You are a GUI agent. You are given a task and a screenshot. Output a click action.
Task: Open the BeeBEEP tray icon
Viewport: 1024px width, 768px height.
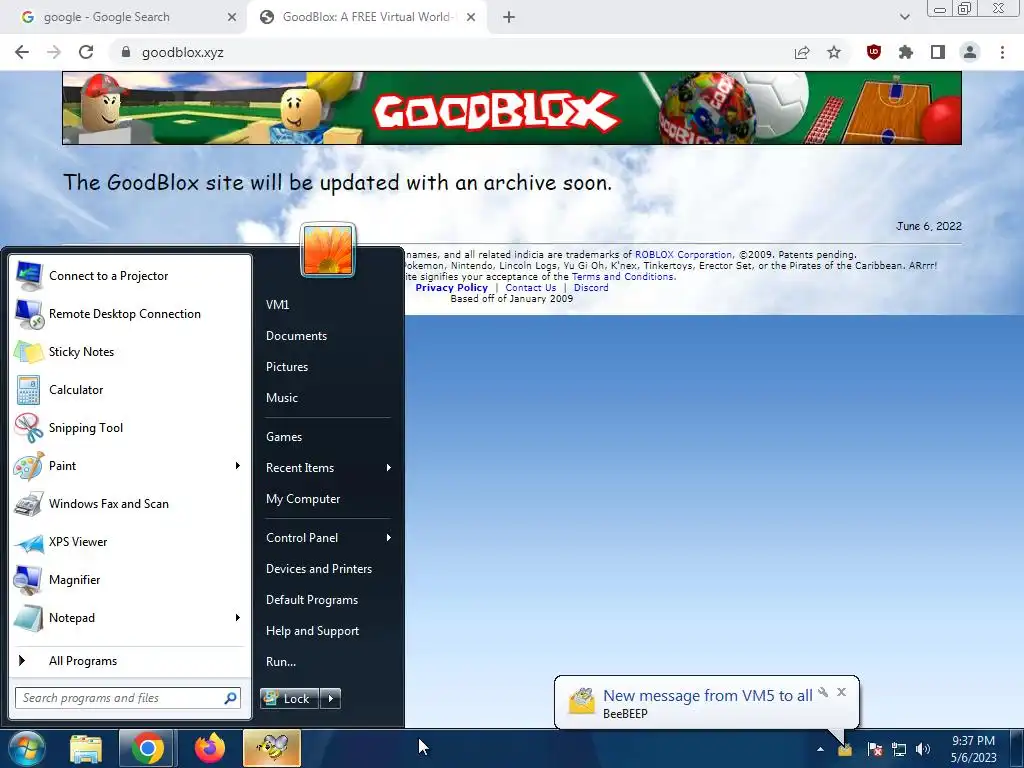coord(845,749)
